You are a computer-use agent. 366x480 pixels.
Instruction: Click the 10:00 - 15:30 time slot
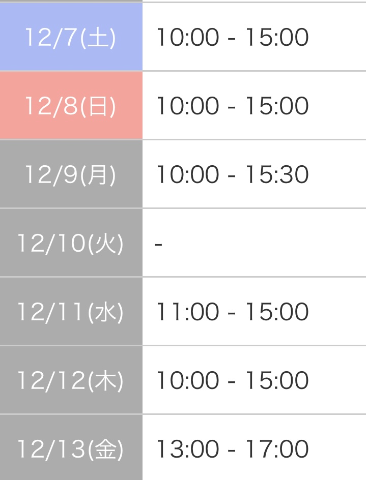[232, 174]
